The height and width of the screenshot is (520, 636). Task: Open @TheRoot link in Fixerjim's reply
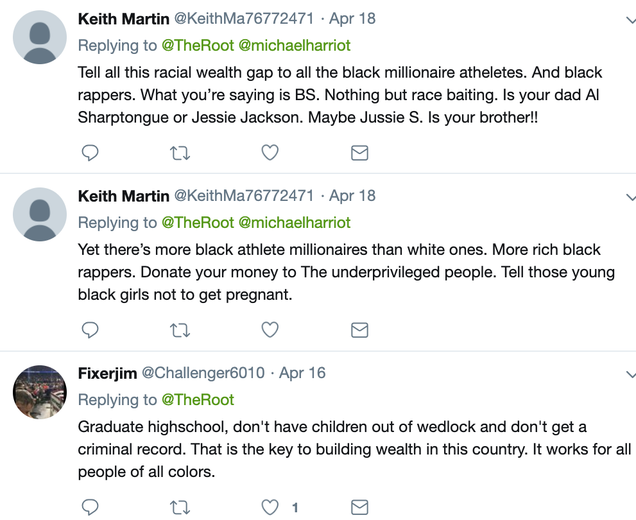198,400
